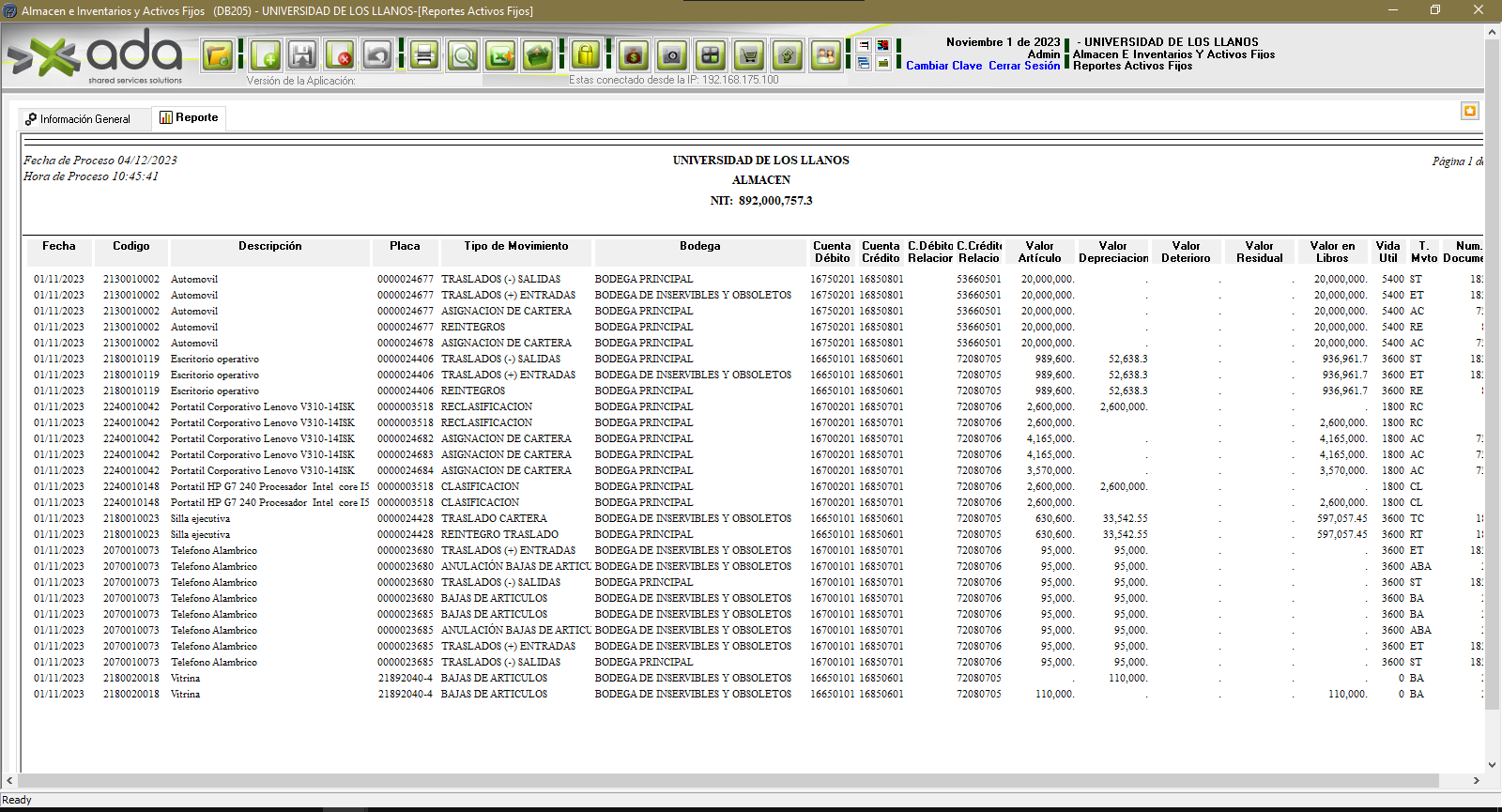The width and height of the screenshot is (1502, 812).
Task: Click the vertical scrollbar down arrow
Action: click(x=1493, y=765)
